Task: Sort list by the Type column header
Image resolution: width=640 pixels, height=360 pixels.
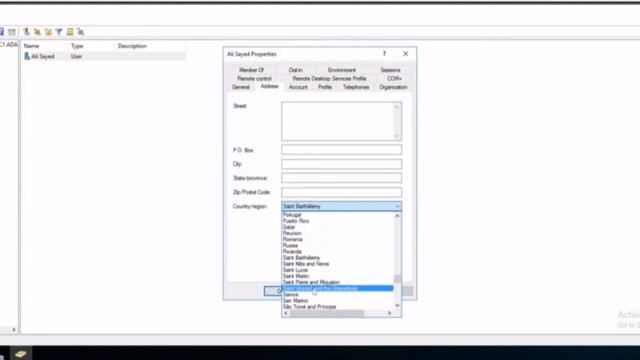Action: click(77, 46)
